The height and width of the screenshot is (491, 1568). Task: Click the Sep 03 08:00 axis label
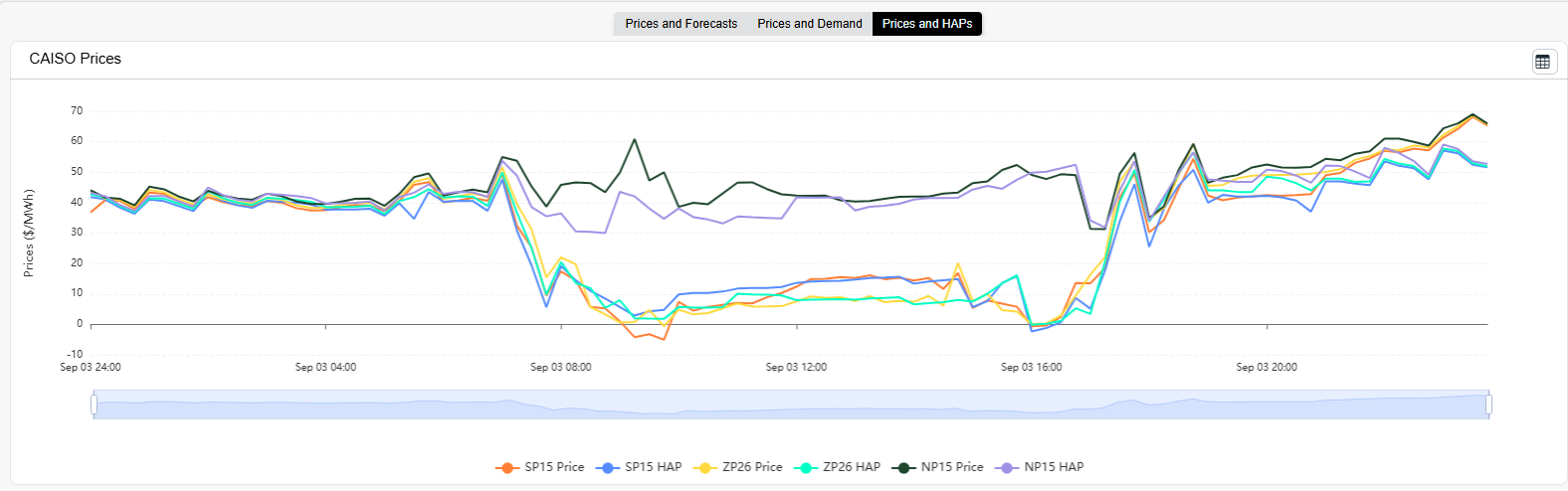[x=561, y=367]
